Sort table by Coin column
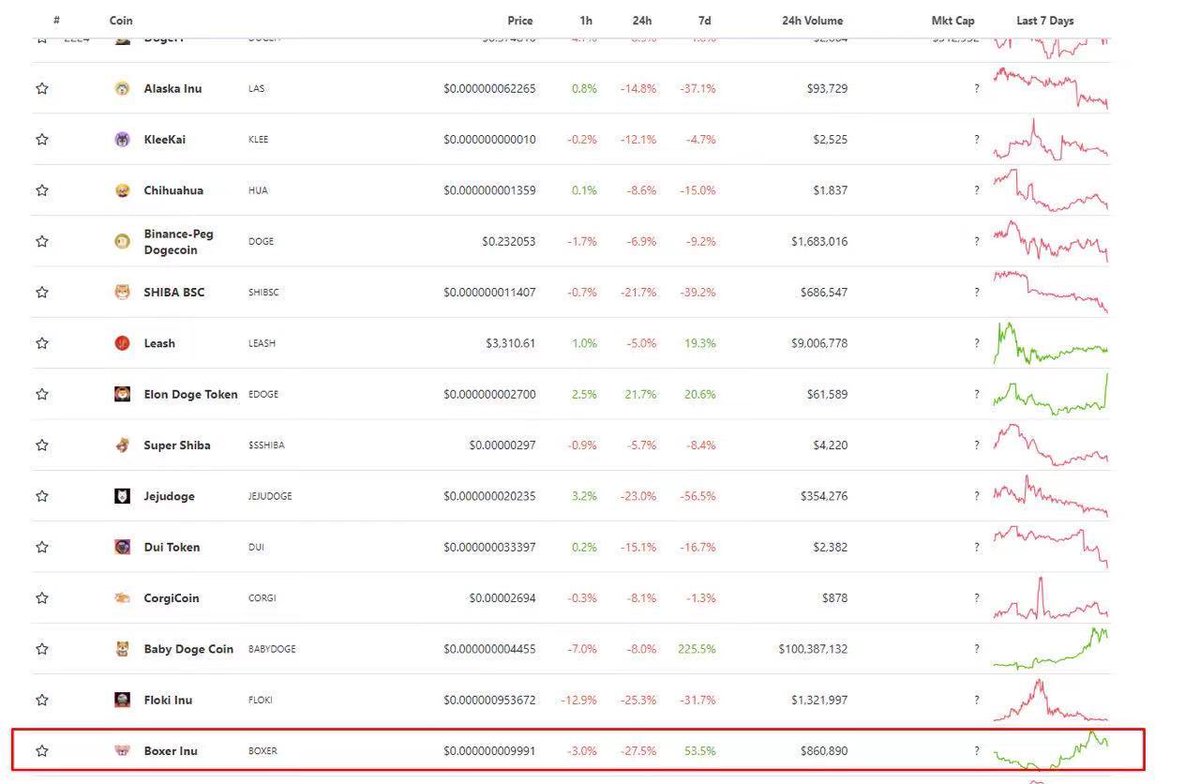This screenshot has width=1200, height=784. pos(121,21)
